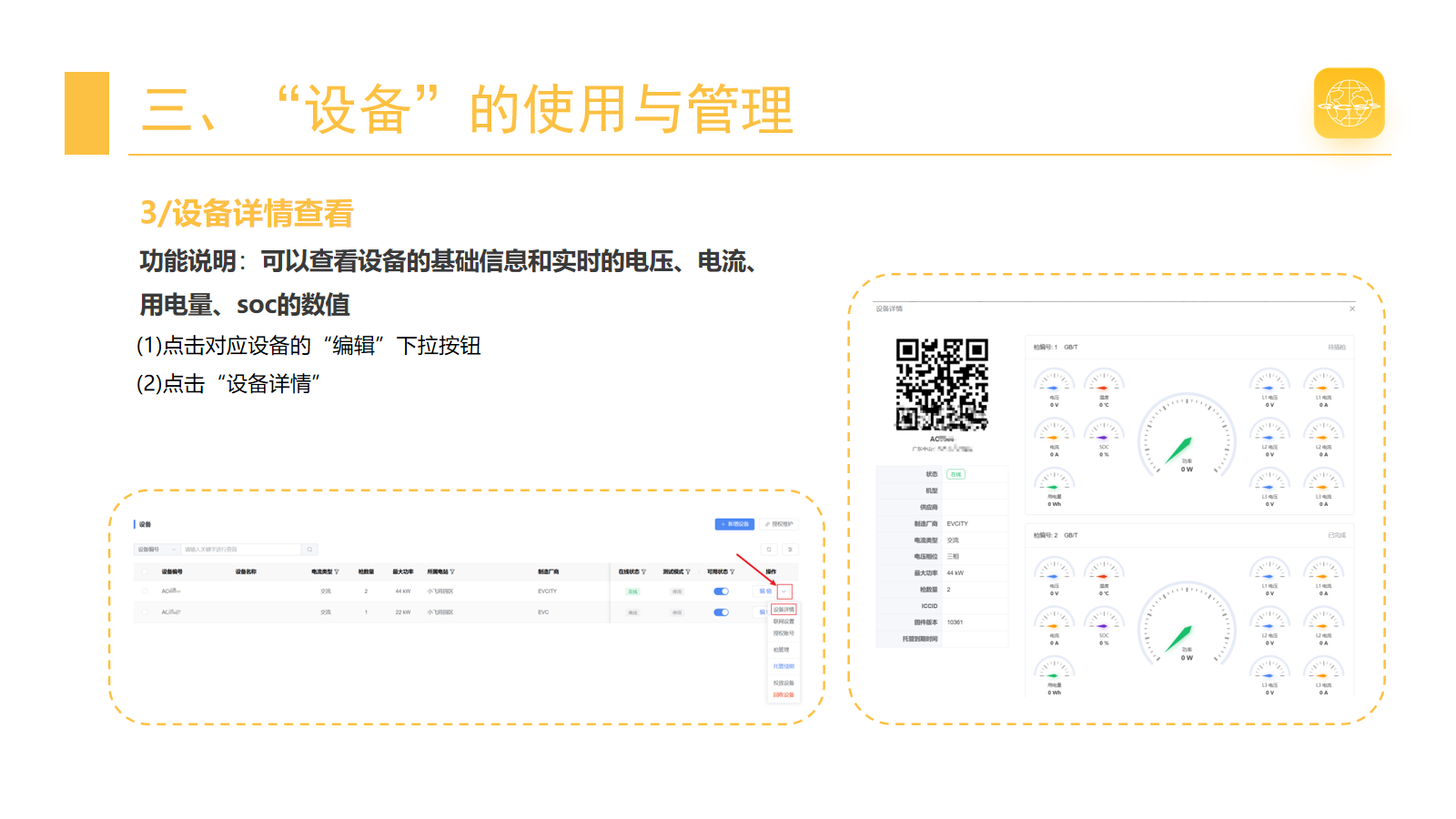Tick checkbox for the 22 kW device row
The image size is (1456, 819).
(x=145, y=612)
